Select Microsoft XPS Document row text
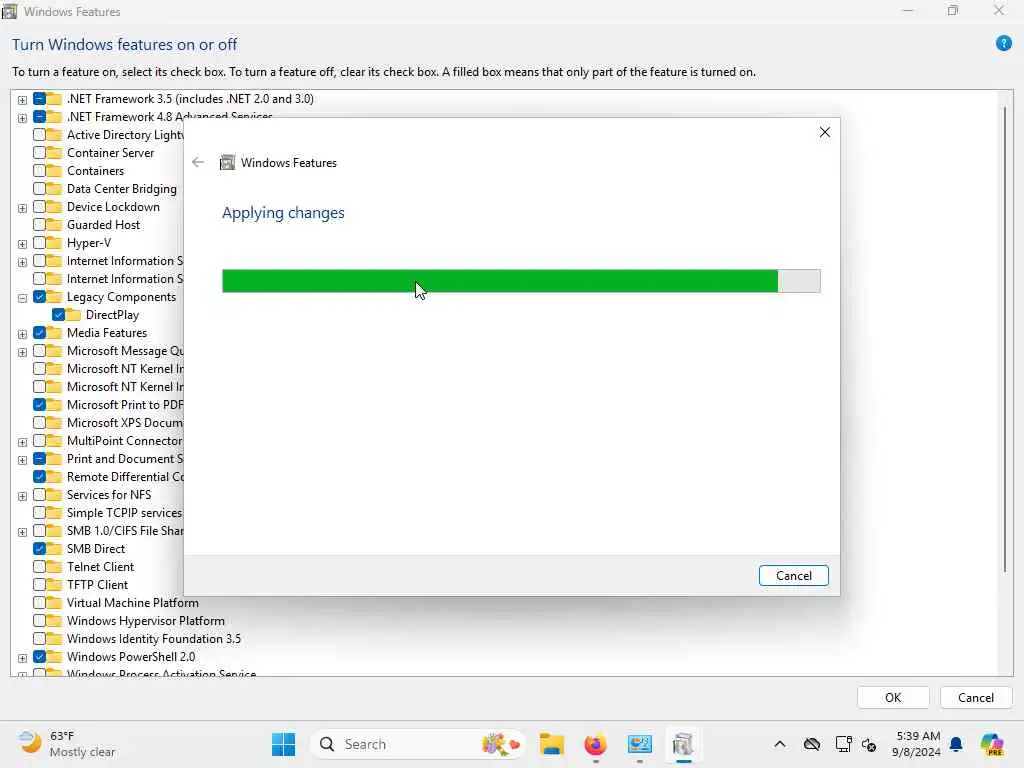1024x768 pixels. click(125, 423)
